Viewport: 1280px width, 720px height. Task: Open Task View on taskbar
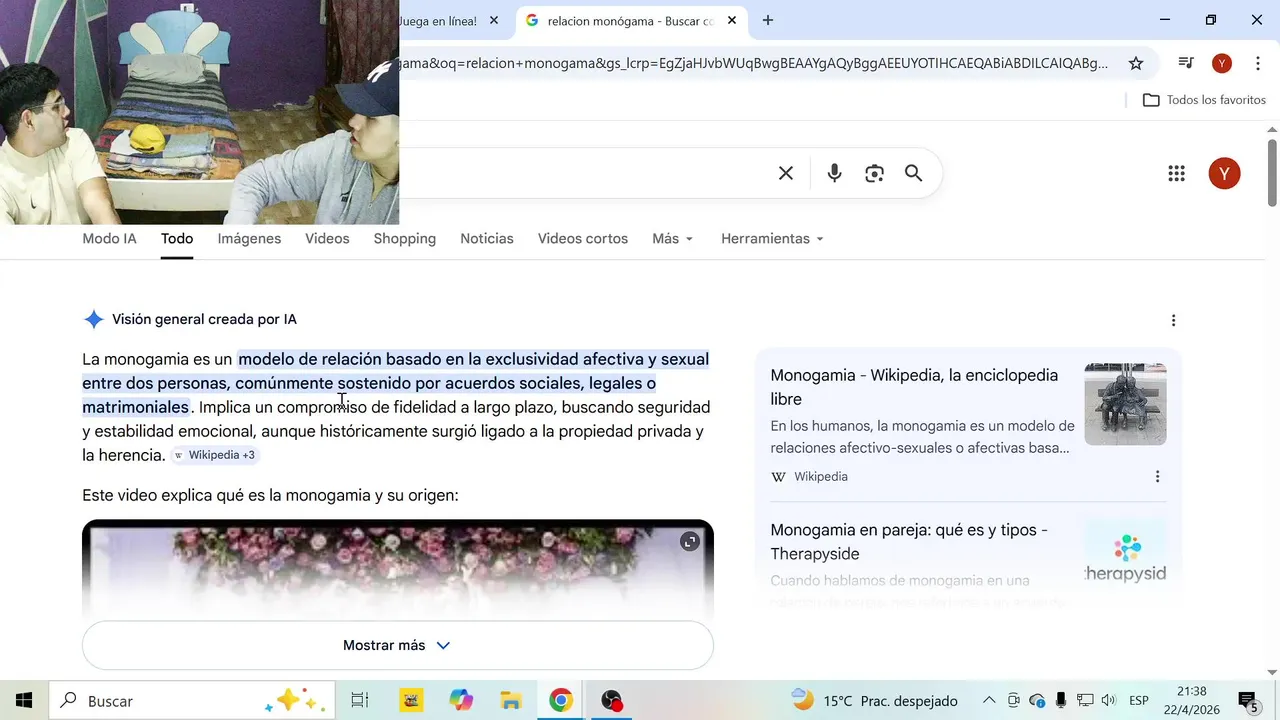(360, 700)
